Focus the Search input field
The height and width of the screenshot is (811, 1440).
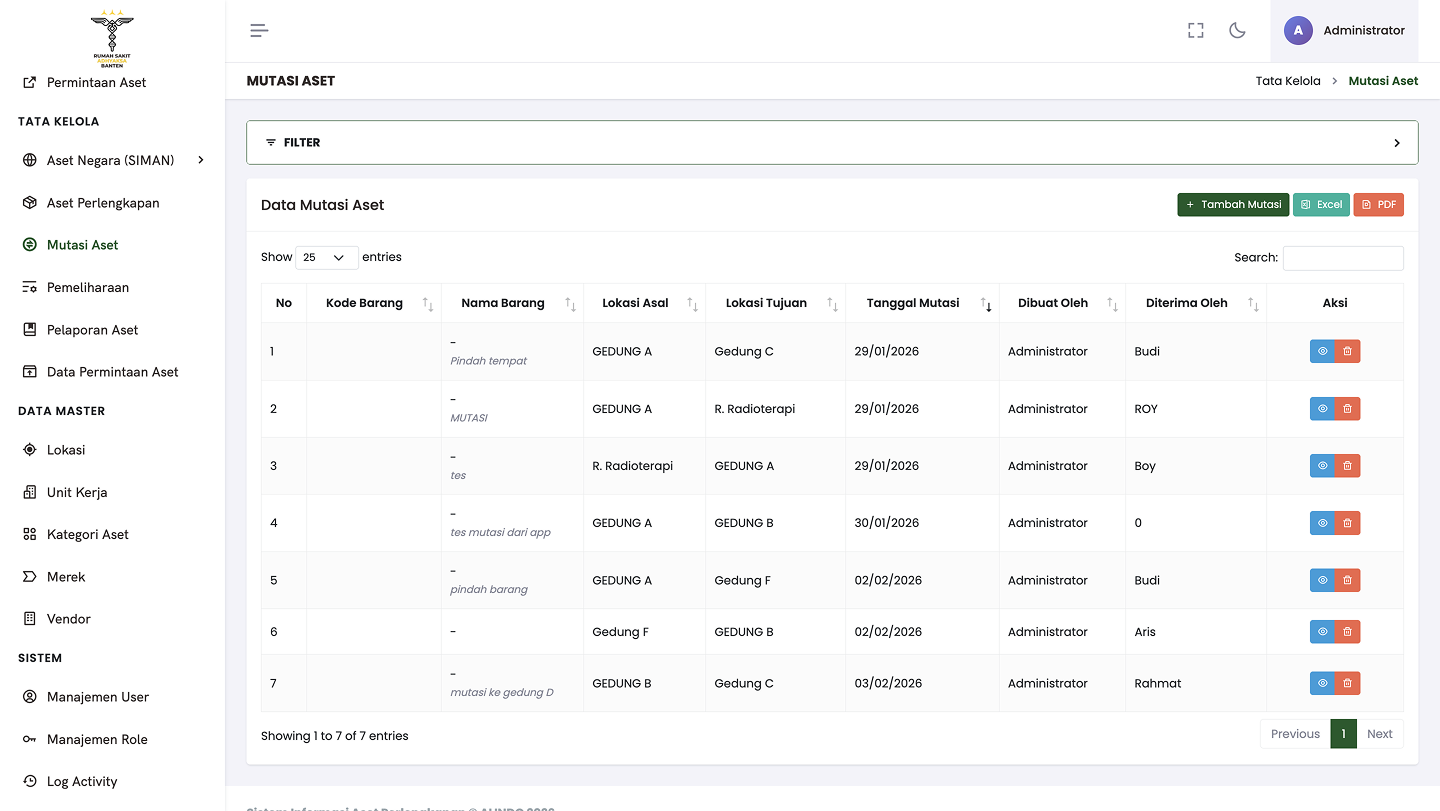tap(1343, 258)
